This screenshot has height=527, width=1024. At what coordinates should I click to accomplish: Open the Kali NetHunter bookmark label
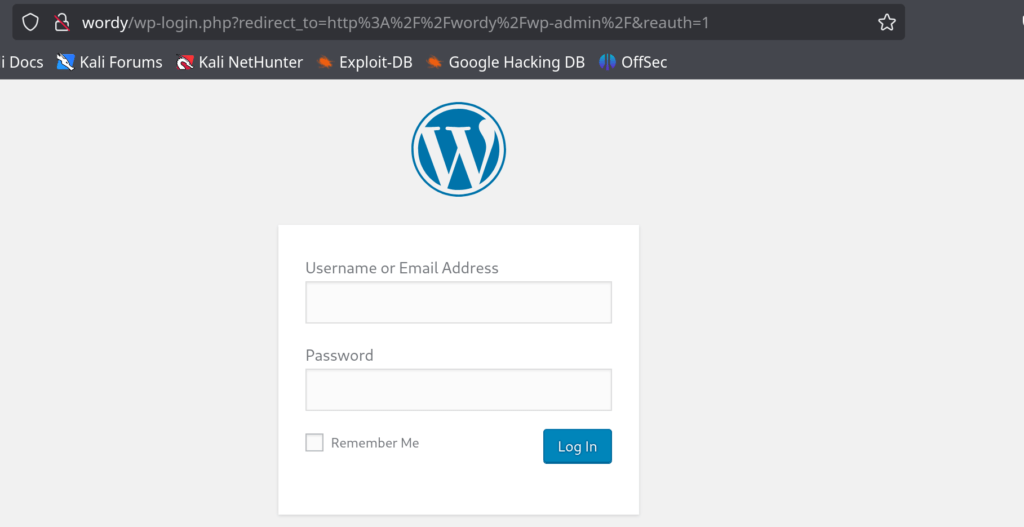251,62
